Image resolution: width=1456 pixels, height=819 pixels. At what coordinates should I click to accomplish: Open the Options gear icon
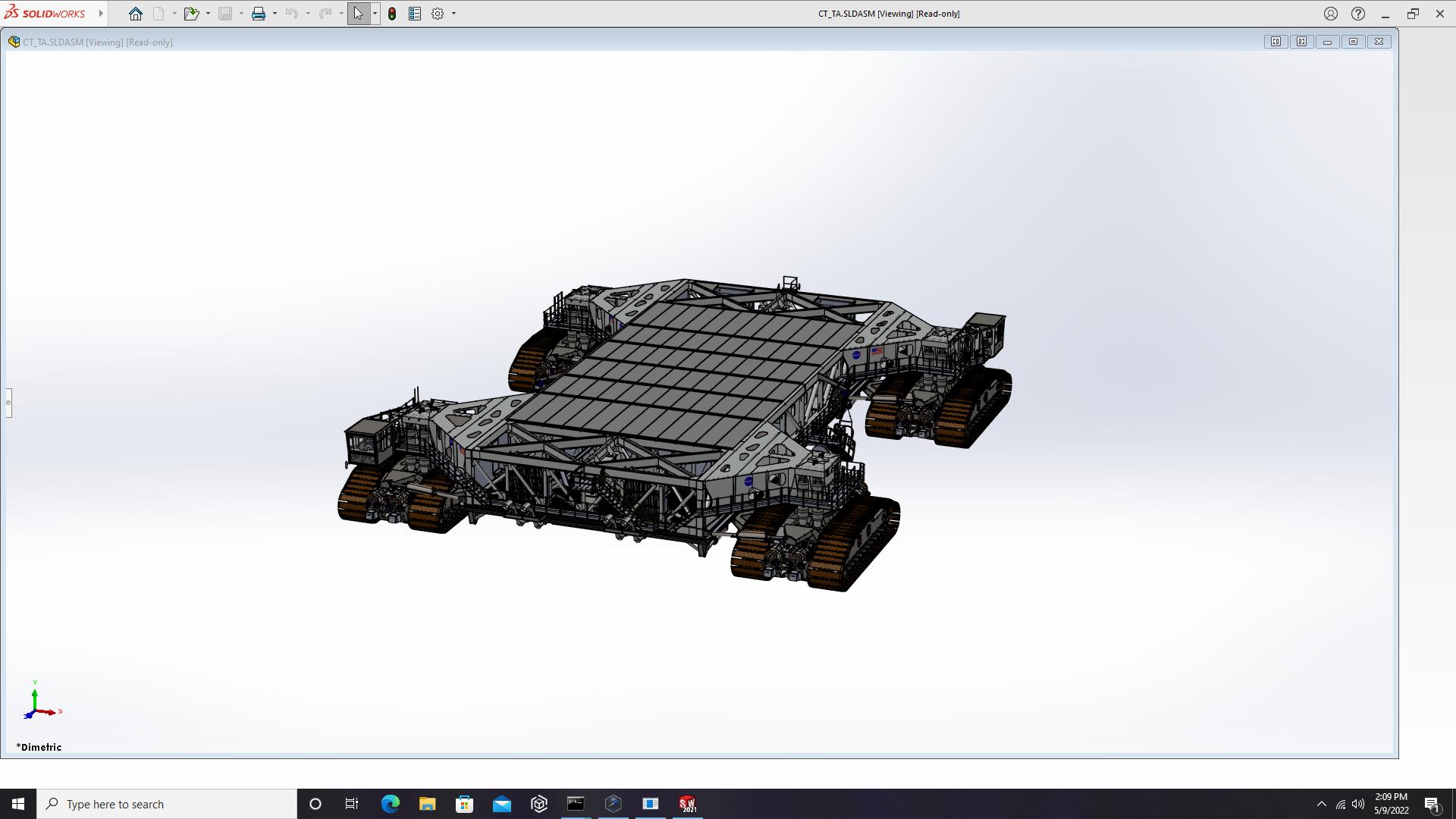(438, 14)
